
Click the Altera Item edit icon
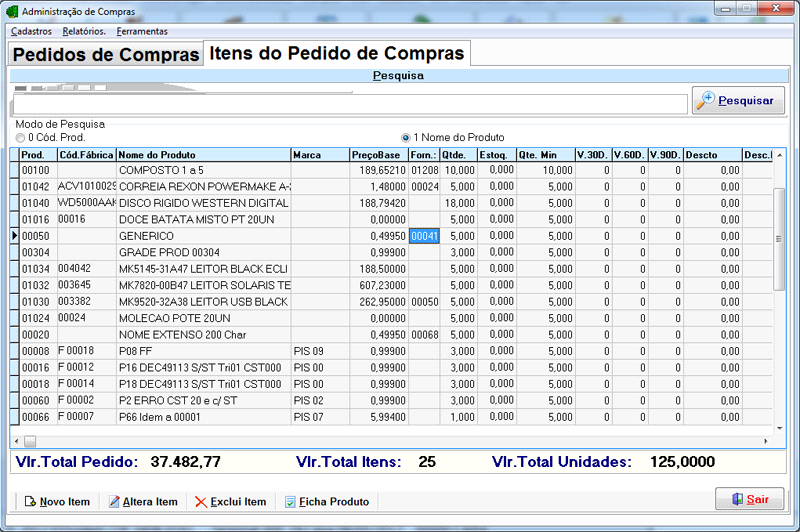point(142,502)
